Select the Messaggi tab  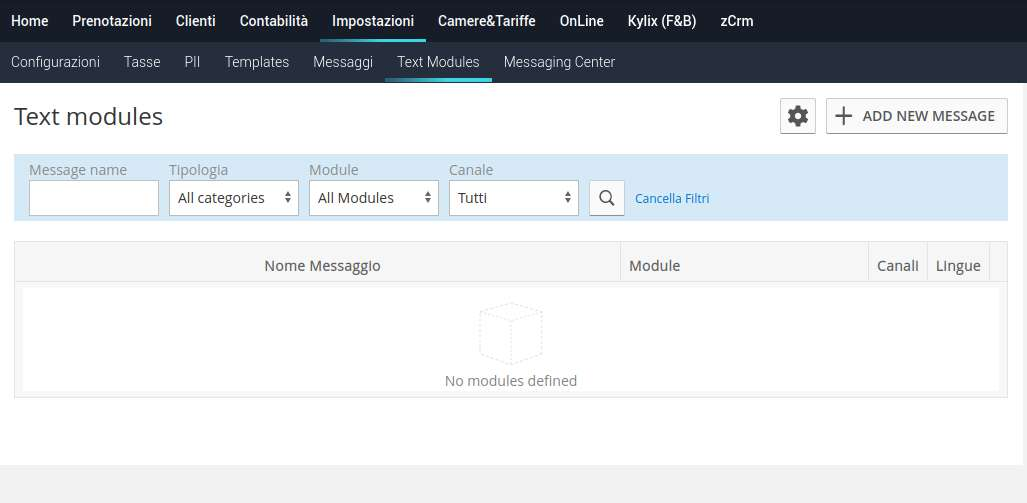point(343,62)
